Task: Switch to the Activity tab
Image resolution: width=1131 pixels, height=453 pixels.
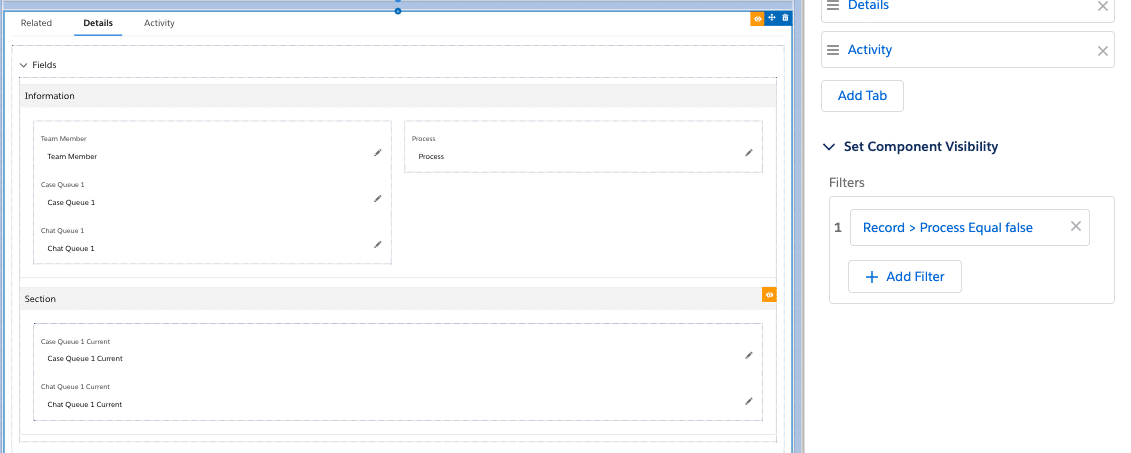Action: (159, 23)
